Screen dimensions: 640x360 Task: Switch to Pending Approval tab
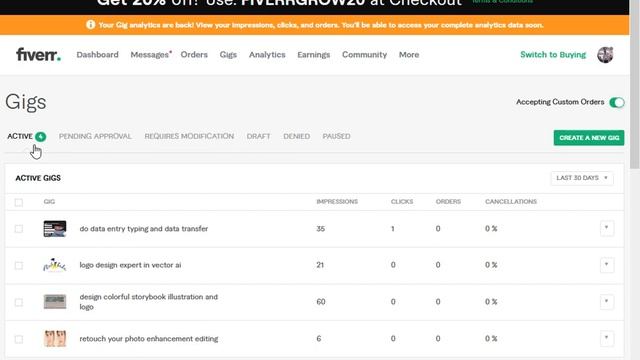[95, 136]
